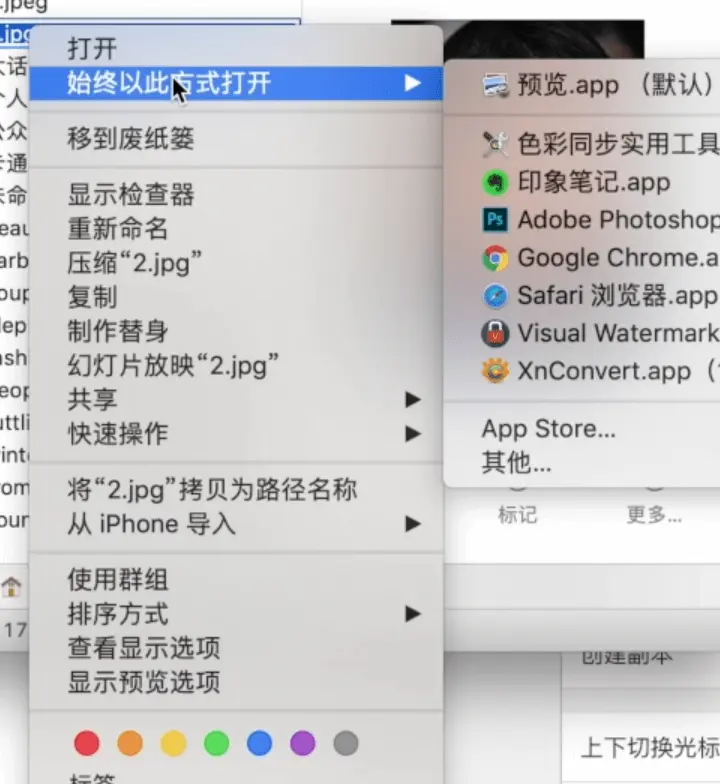
Task: Select 查看显示选项 menu item
Action: [x=236, y=648]
